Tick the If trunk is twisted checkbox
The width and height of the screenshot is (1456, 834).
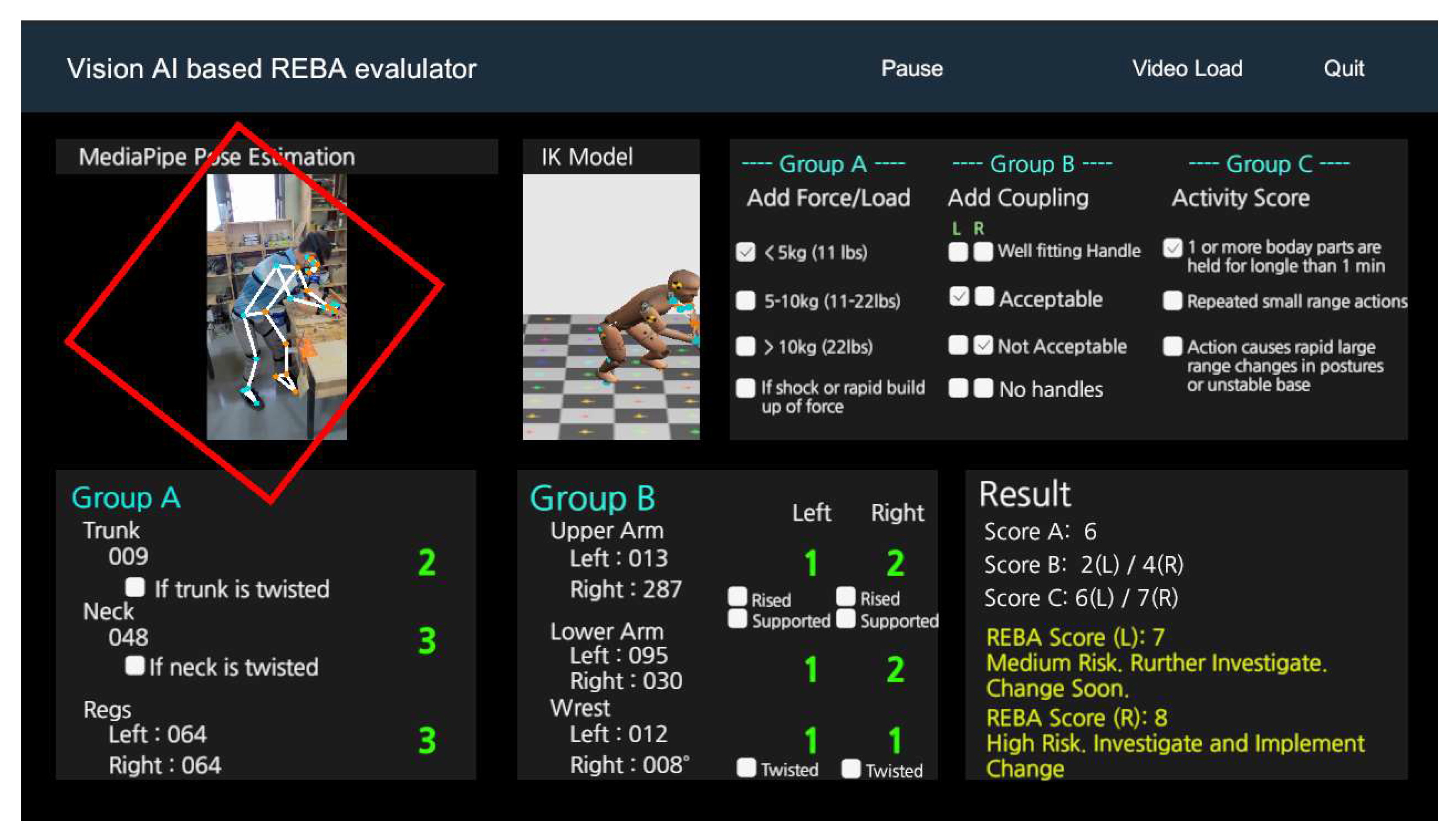[x=135, y=587]
